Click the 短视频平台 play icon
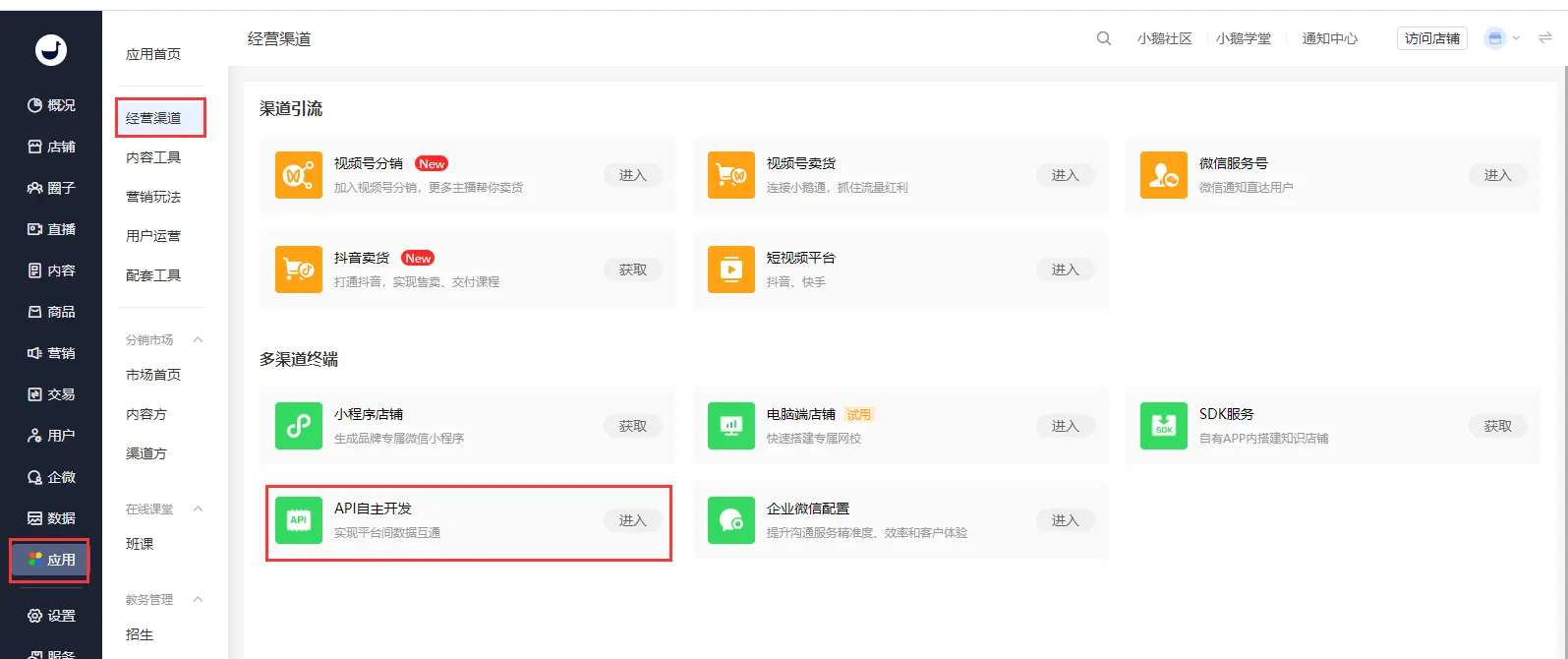Viewport: 1568px width, 659px height. coord(731,270)
